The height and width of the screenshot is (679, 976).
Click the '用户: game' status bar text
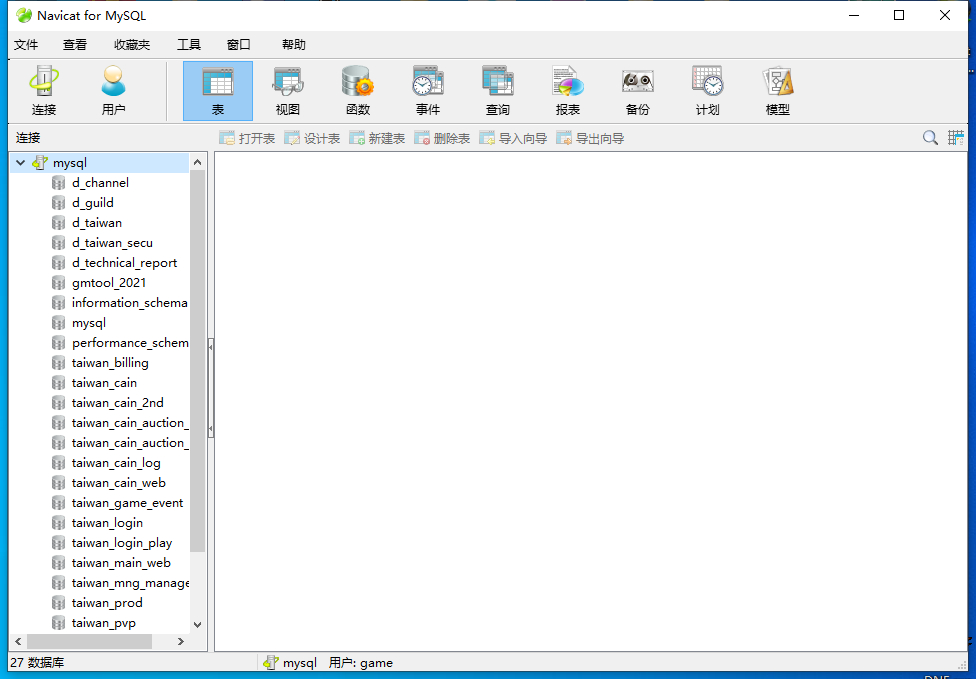coord(360,663)
